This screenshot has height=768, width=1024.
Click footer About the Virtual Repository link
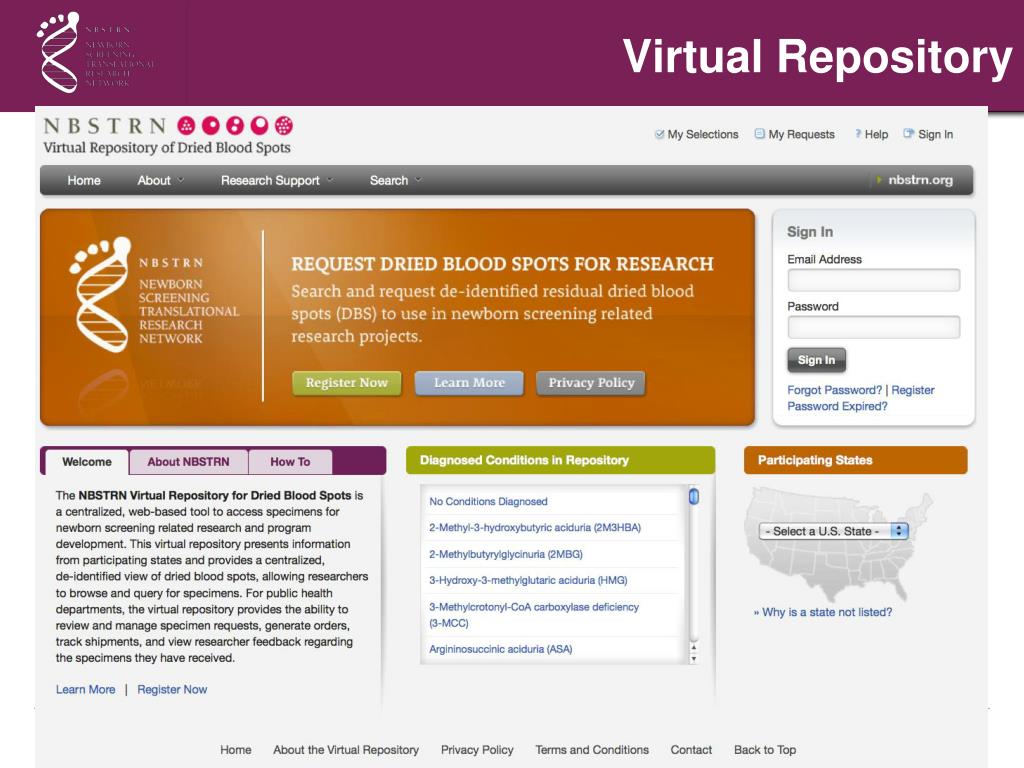point(346,750)
